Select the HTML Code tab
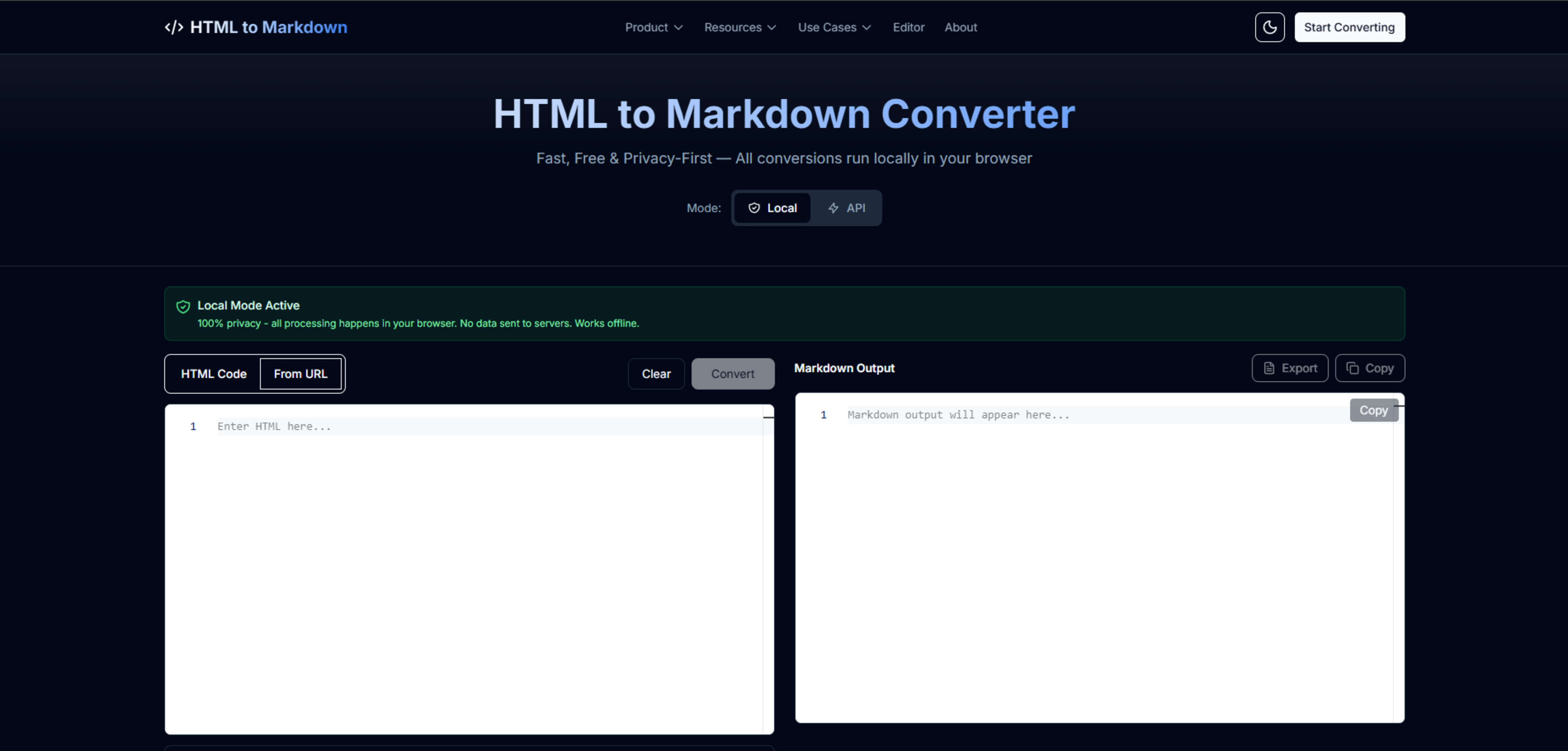1568x751 pixels. click(214, 374)
